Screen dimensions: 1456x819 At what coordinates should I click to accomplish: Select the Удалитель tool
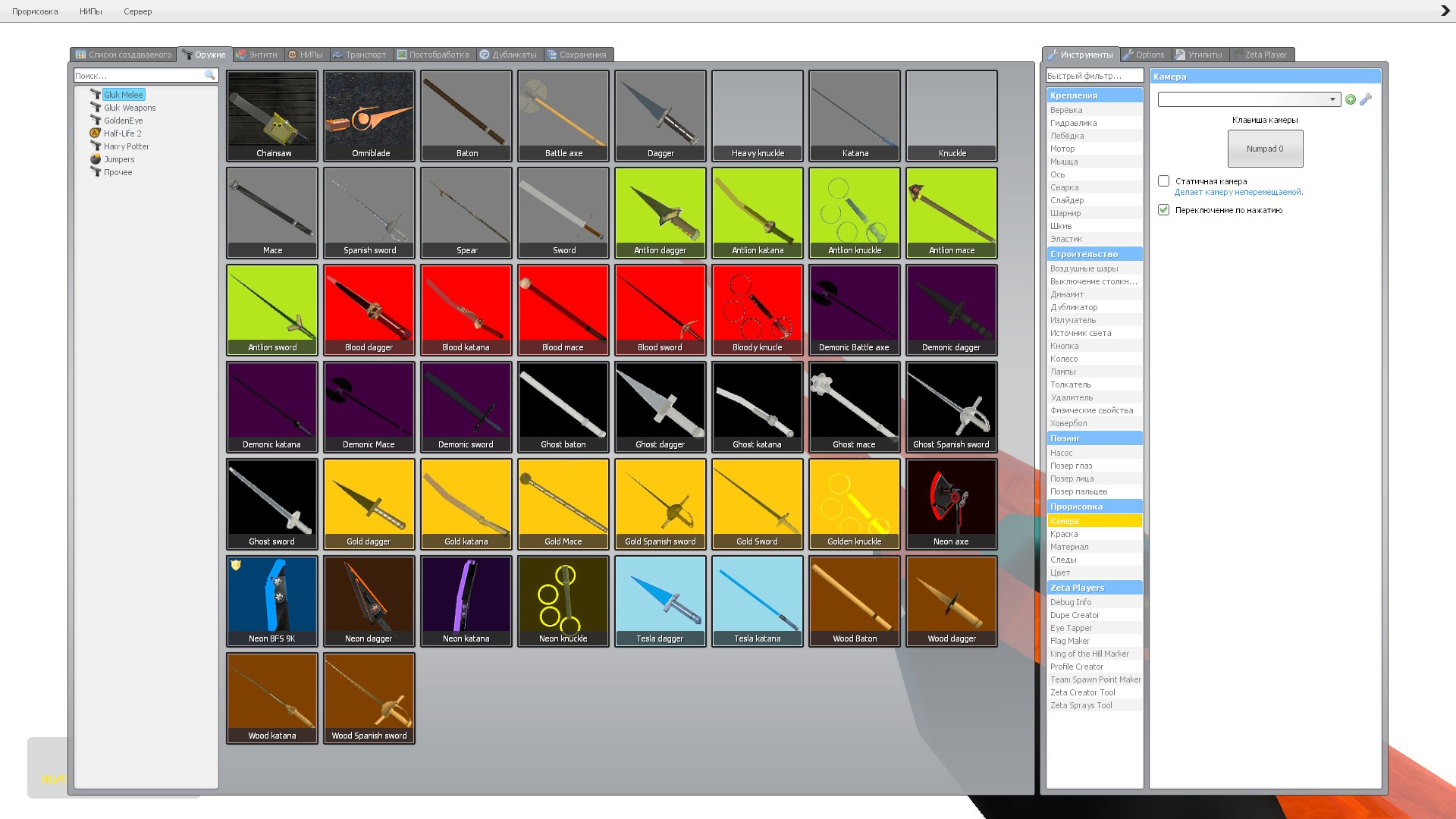coord(1094,397)
